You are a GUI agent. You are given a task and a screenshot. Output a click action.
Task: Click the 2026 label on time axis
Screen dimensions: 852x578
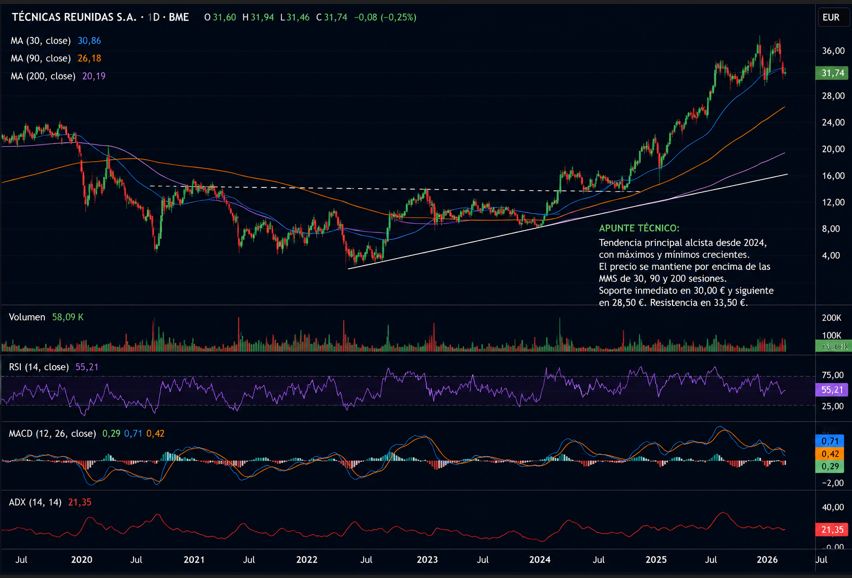click(x=767, y=560)
